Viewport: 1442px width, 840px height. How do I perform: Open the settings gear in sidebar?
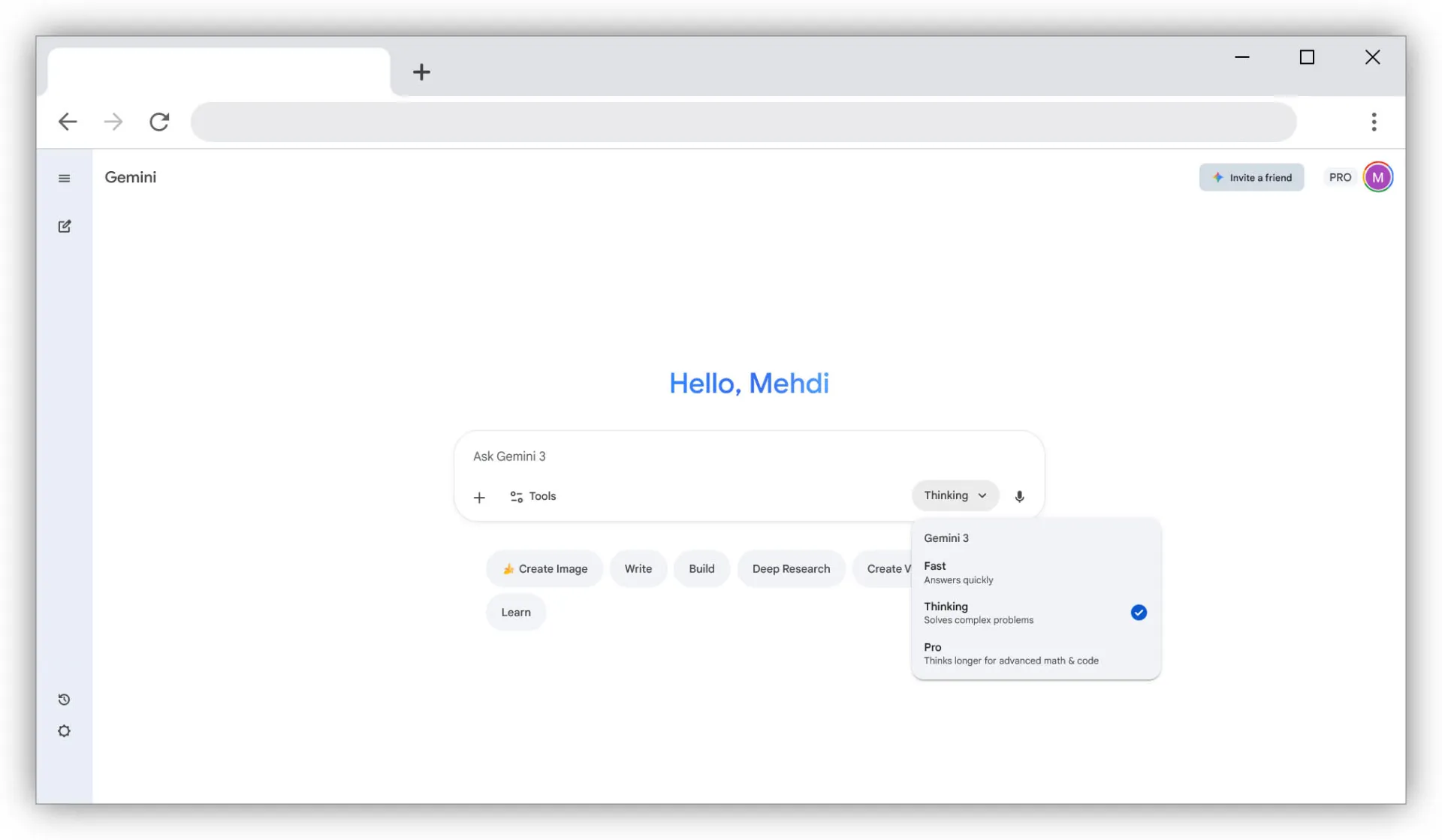[x=65, y=731]
